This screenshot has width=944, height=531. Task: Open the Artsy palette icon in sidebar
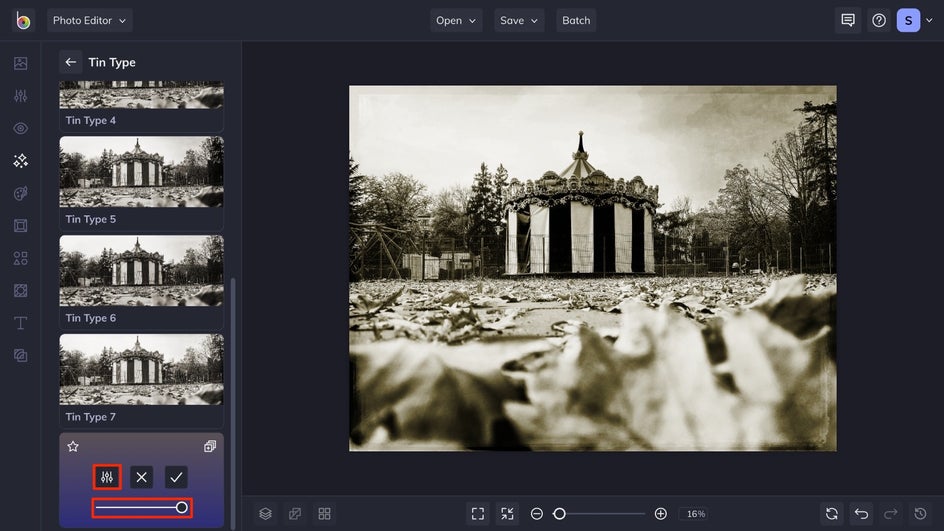click(20, 193)
